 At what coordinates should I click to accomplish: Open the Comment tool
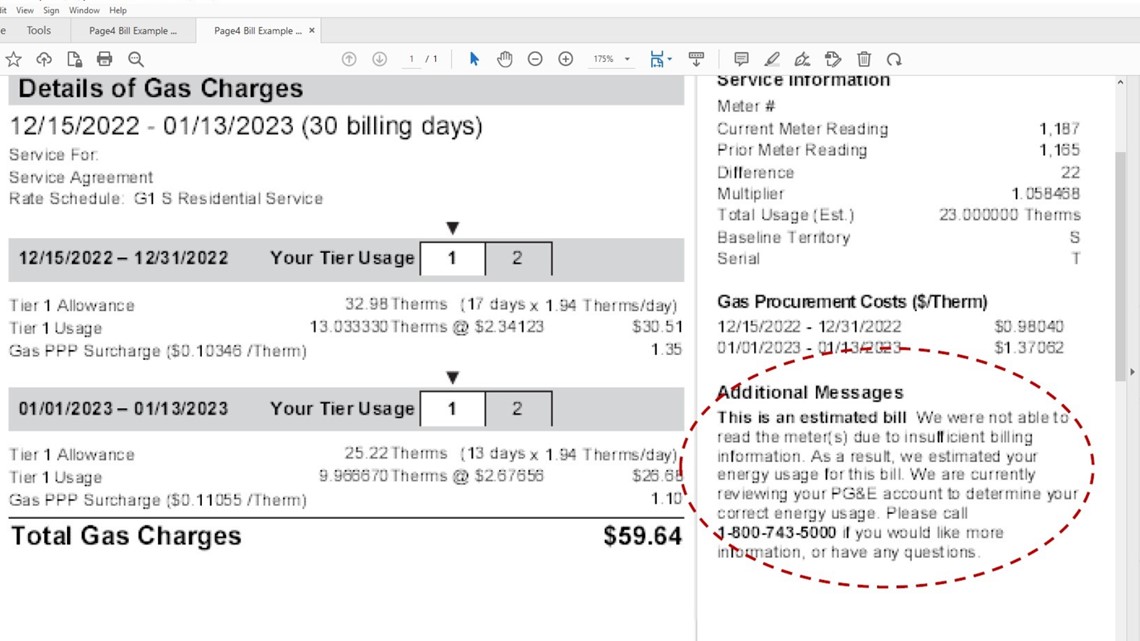[741, 59]
